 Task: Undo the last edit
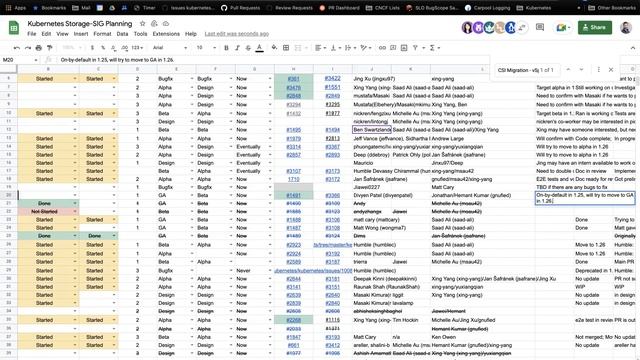[17, 48]
